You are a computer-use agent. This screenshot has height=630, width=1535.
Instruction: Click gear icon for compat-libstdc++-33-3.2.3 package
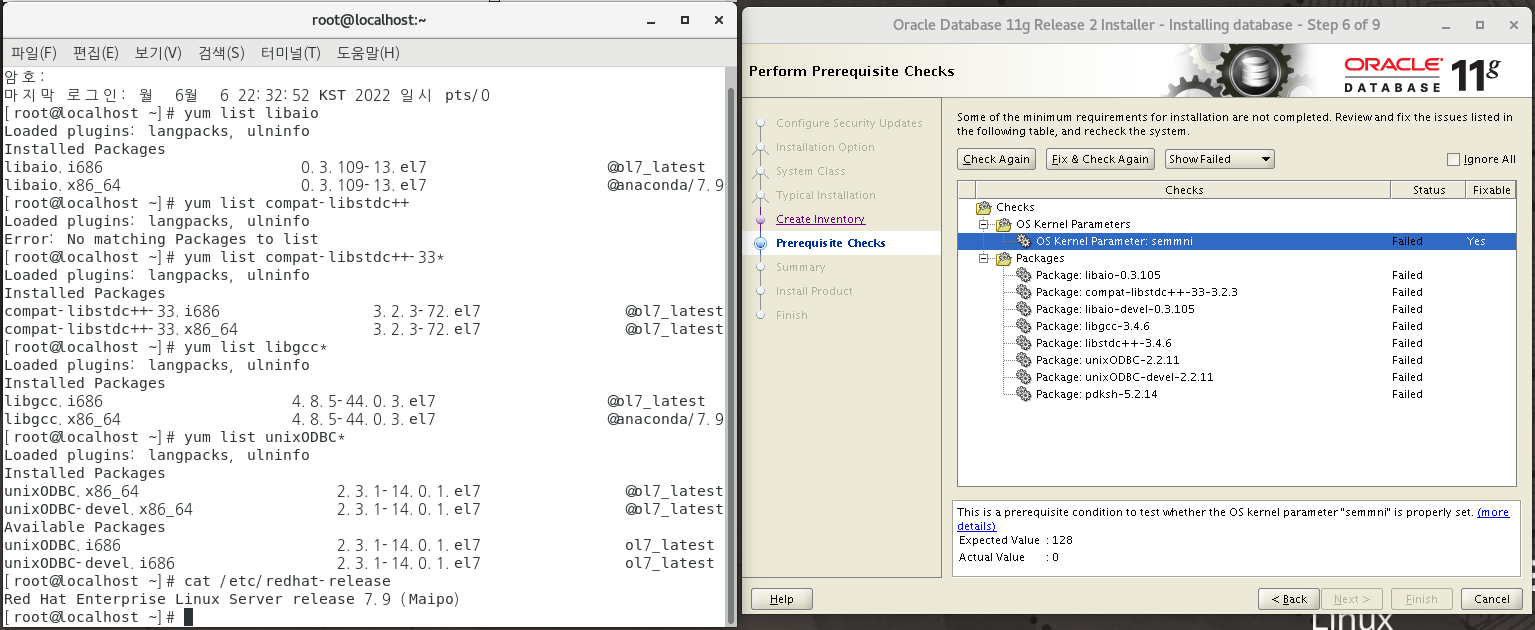click(1024, 292)
